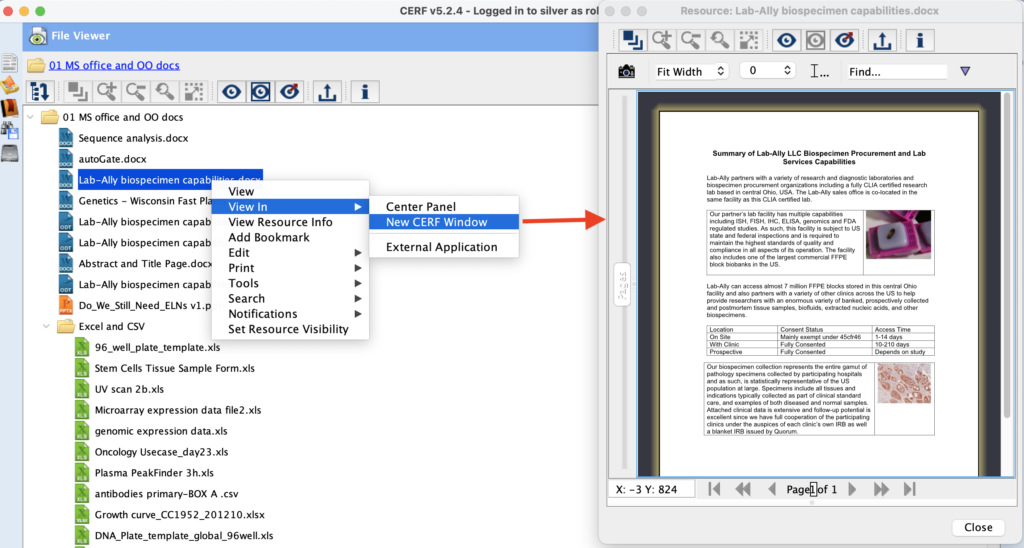This screenshot has width=1024, height=548.
Task: Click the zoom out magnifier in the resource window
Action: click(690, 40)
